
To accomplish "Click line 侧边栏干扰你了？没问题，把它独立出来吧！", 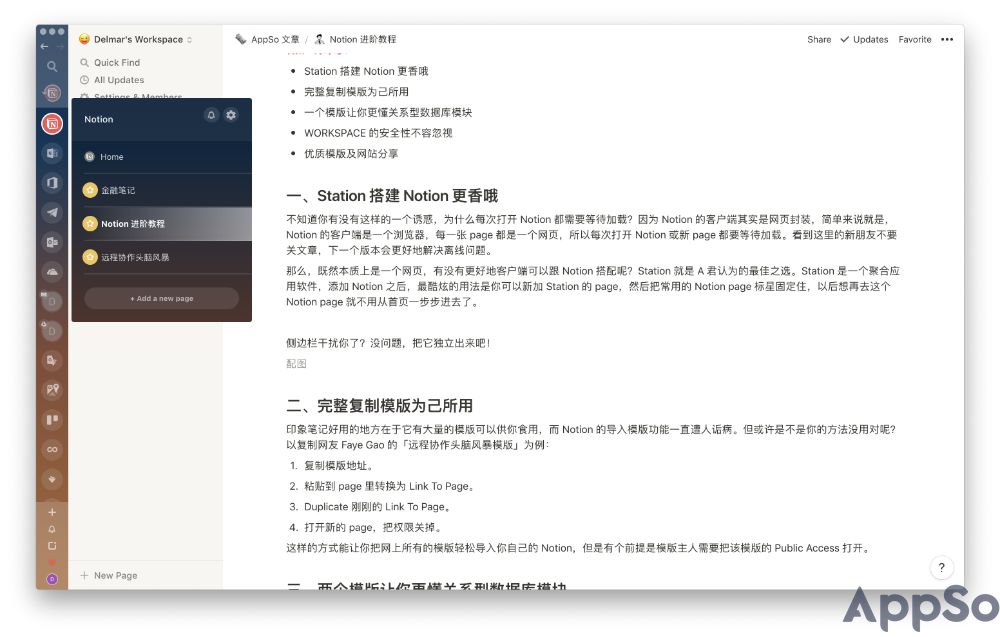I will pyautogui.click(x=388, y=343).
